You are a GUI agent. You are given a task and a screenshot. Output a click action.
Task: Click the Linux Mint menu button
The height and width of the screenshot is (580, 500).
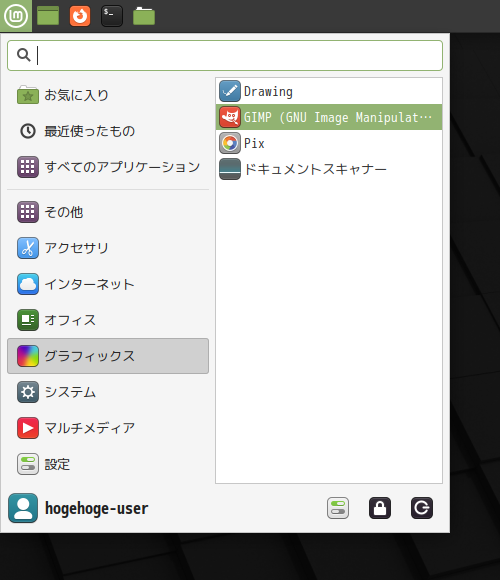16,16
